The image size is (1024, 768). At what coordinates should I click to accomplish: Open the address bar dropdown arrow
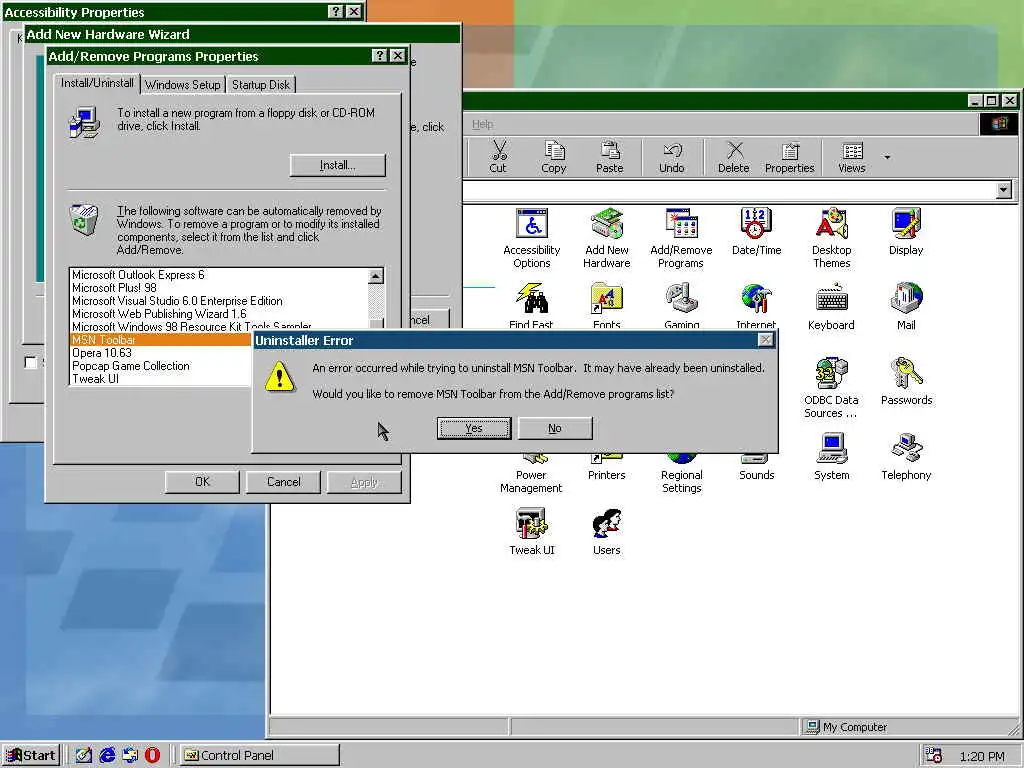[1004, 190]
